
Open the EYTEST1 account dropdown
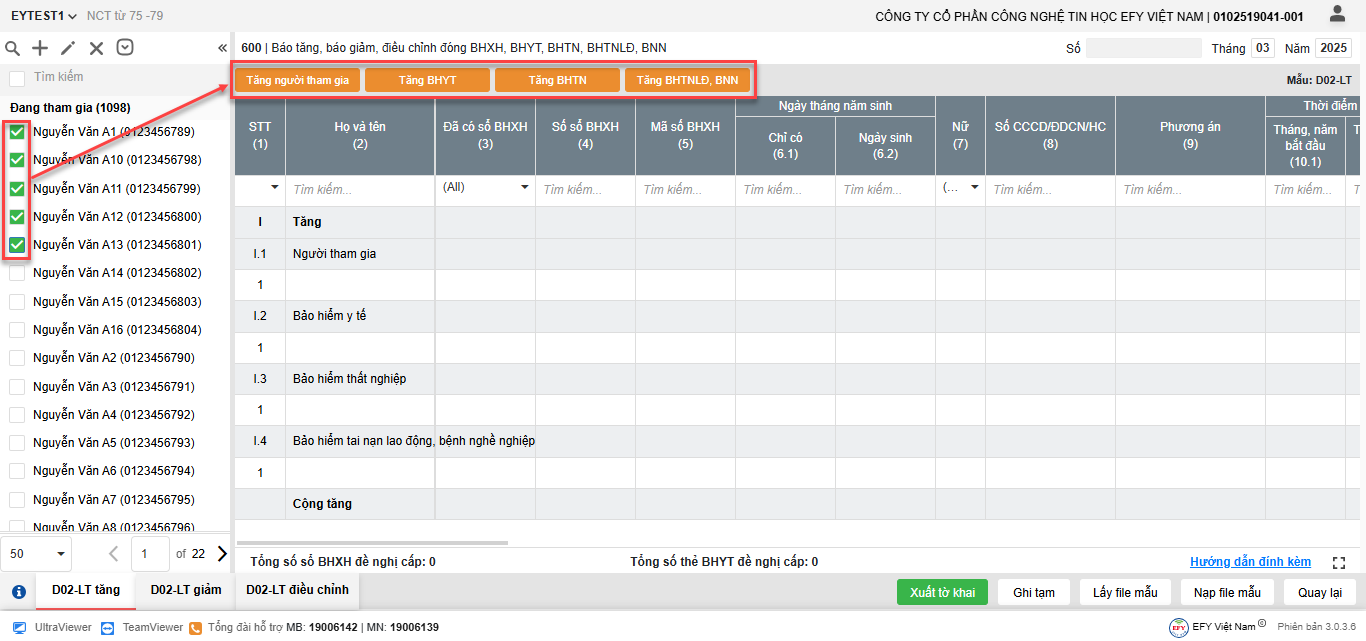tap(44, 16)
